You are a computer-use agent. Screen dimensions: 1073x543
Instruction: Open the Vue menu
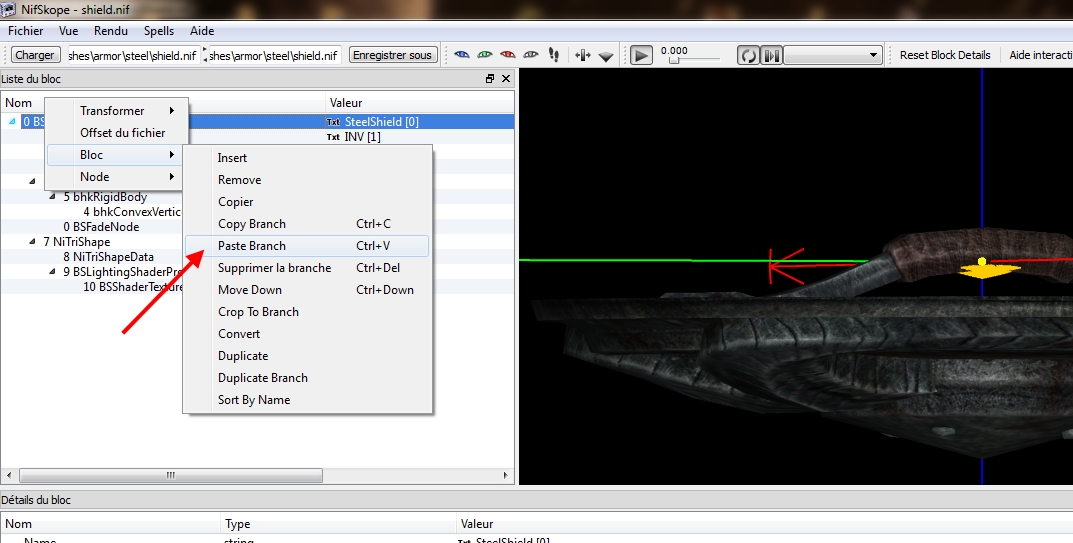(68, 31)
